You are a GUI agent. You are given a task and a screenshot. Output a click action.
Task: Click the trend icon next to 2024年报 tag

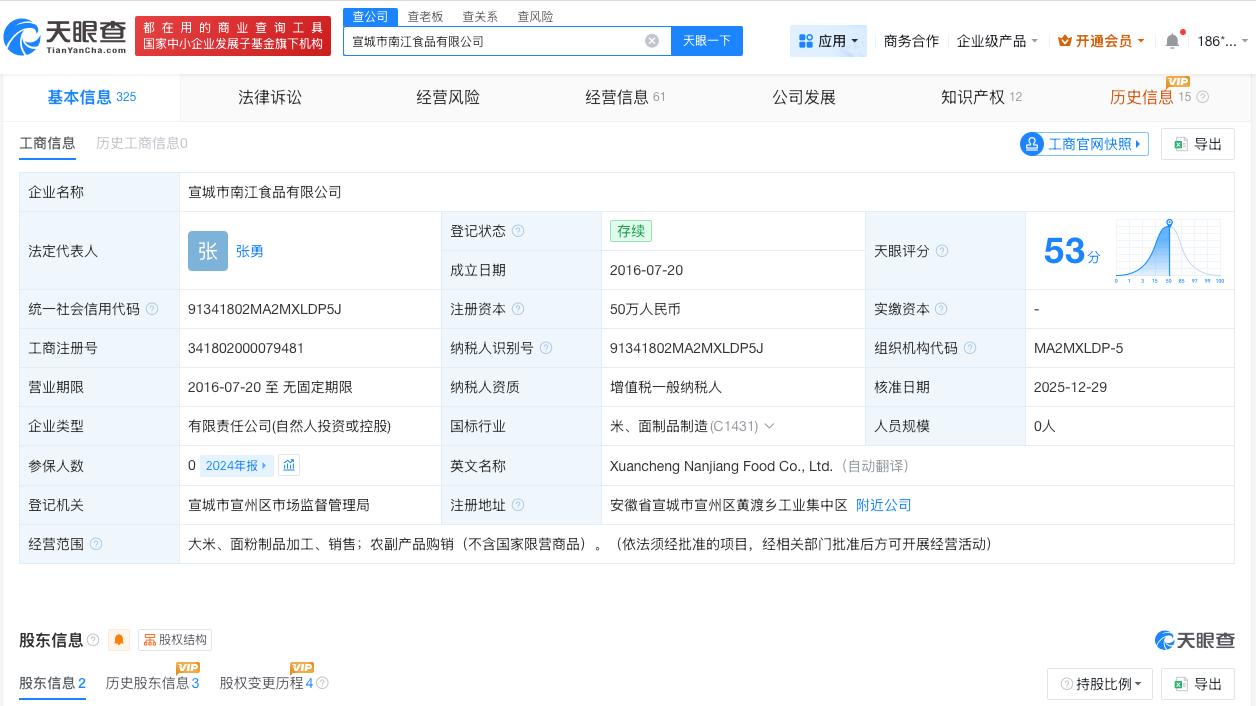tap(290, 465)
